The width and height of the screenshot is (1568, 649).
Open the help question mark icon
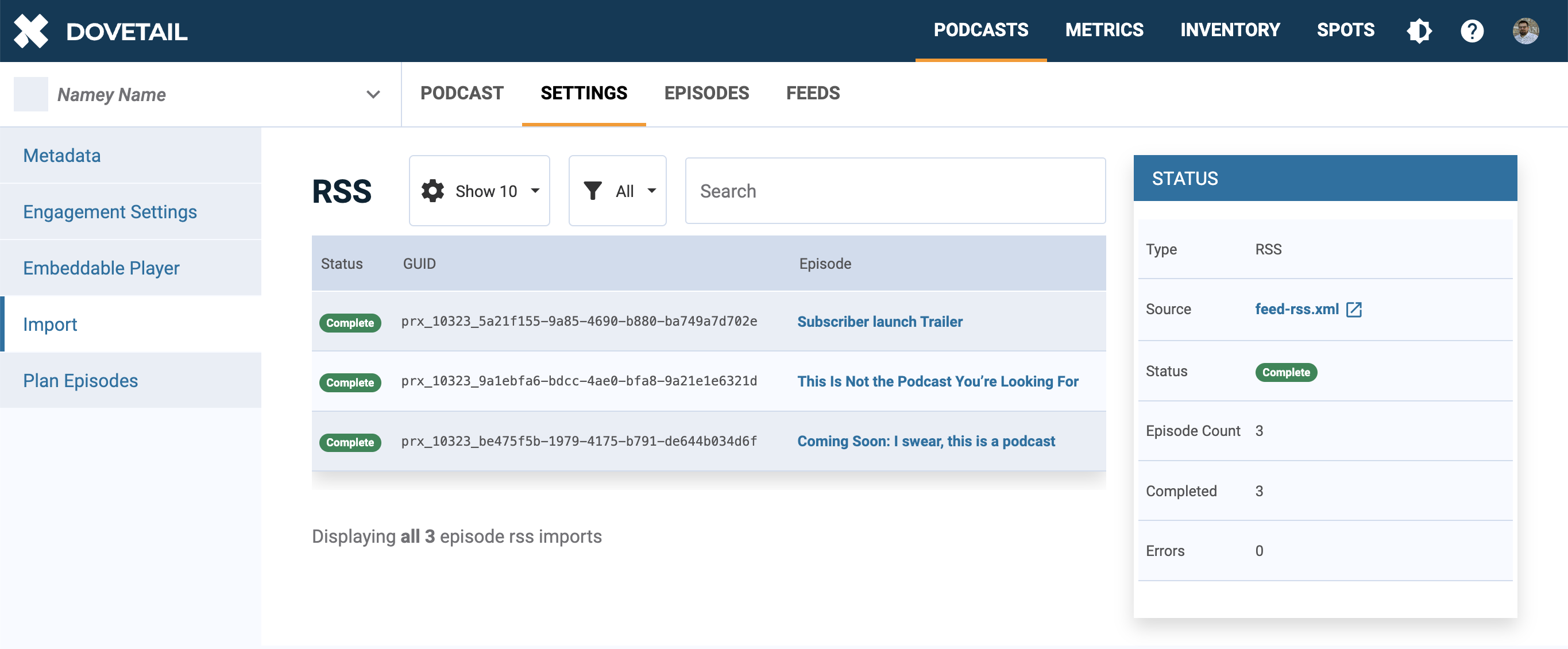[1472, 30]
